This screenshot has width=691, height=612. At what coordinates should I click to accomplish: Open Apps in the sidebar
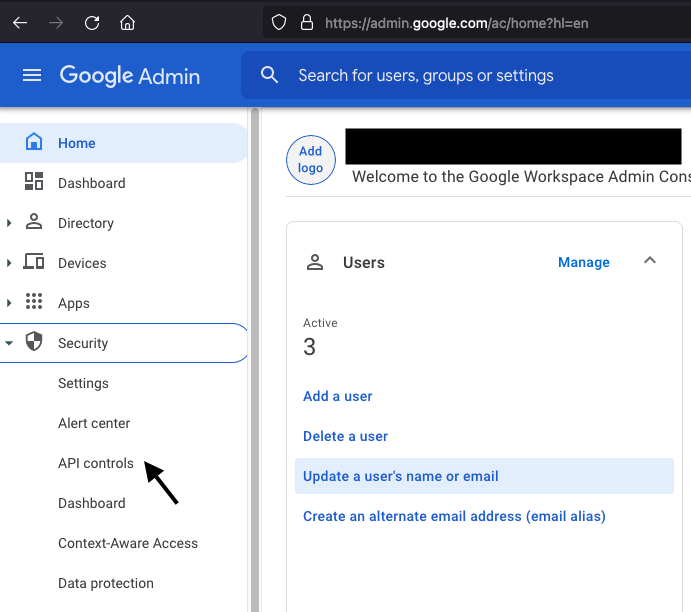(74, 303)
